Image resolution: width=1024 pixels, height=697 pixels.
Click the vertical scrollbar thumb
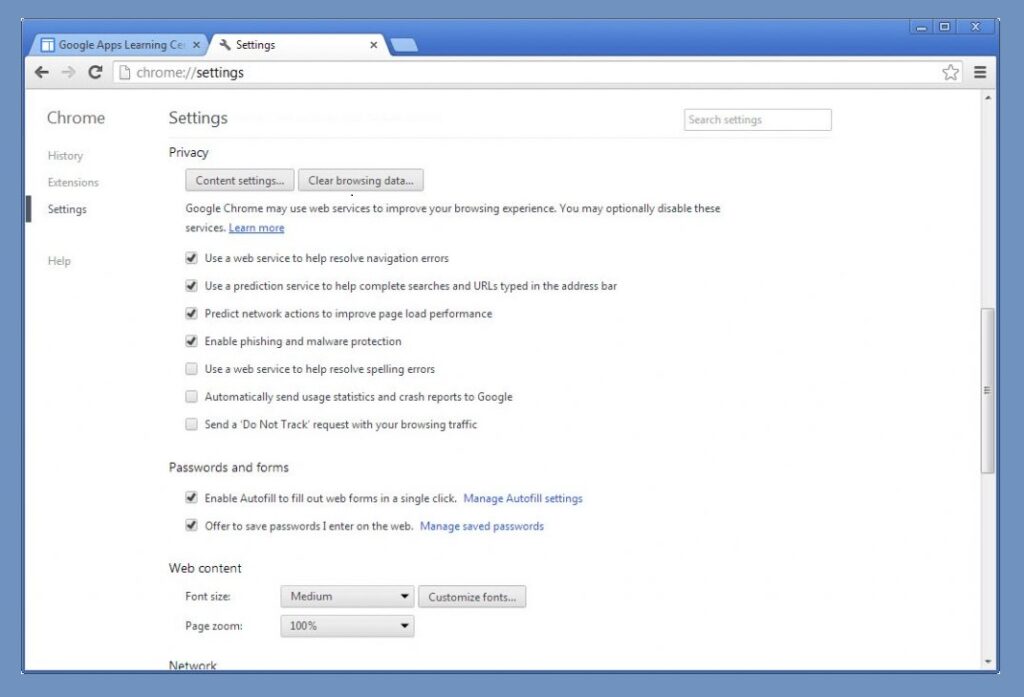pos(987,390)
